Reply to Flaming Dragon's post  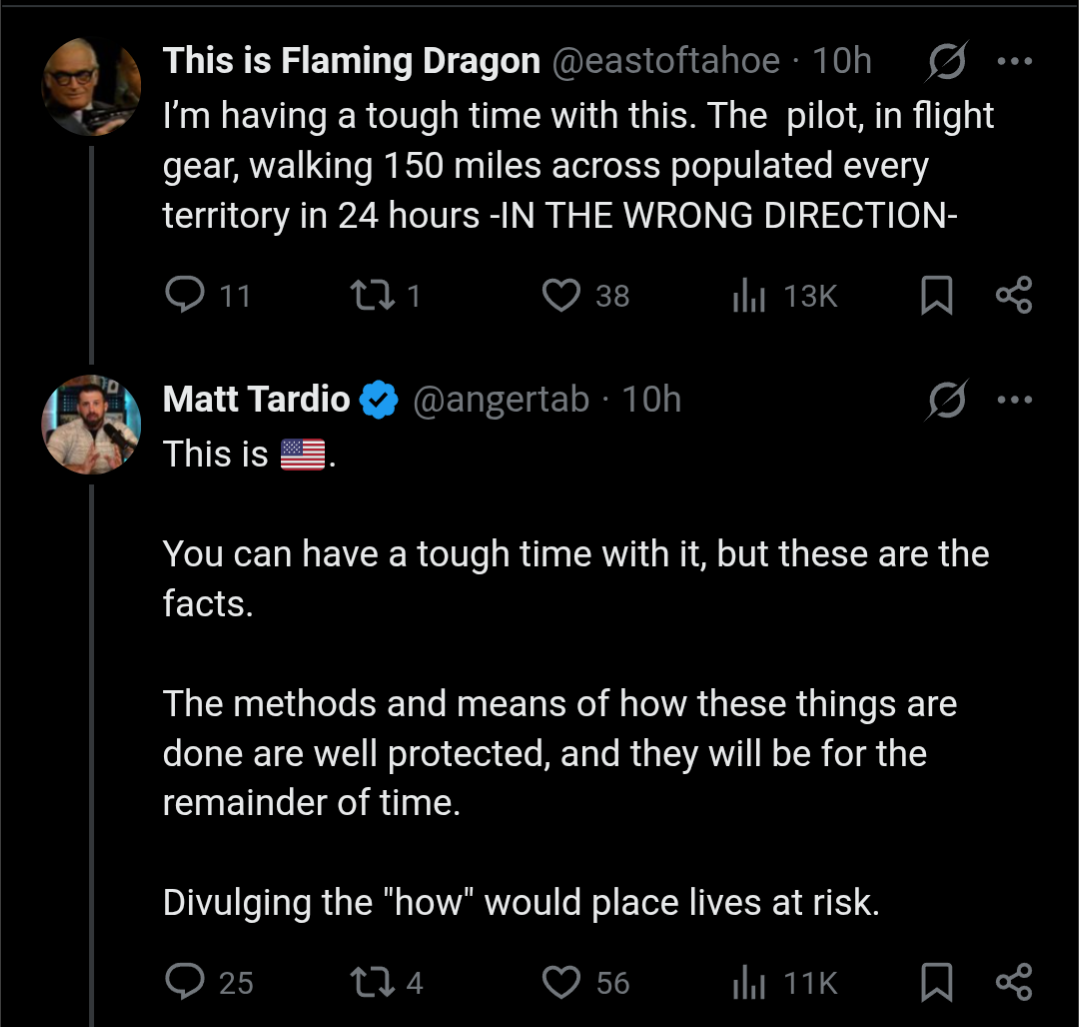(185, 295)
